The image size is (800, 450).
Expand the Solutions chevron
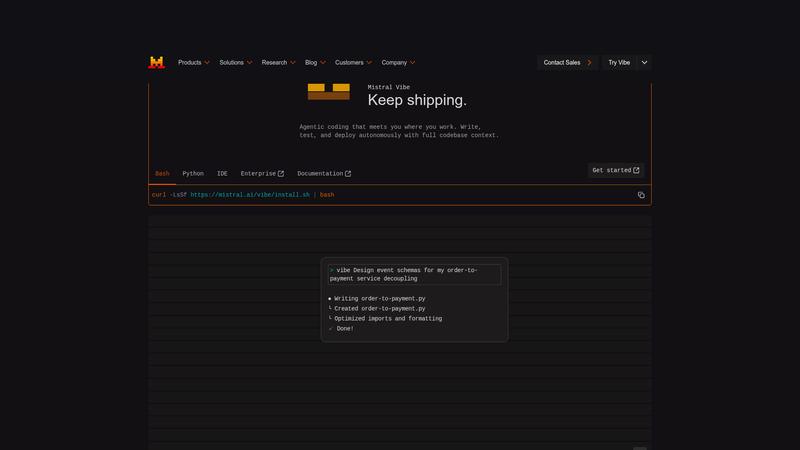tap(249, 63)
